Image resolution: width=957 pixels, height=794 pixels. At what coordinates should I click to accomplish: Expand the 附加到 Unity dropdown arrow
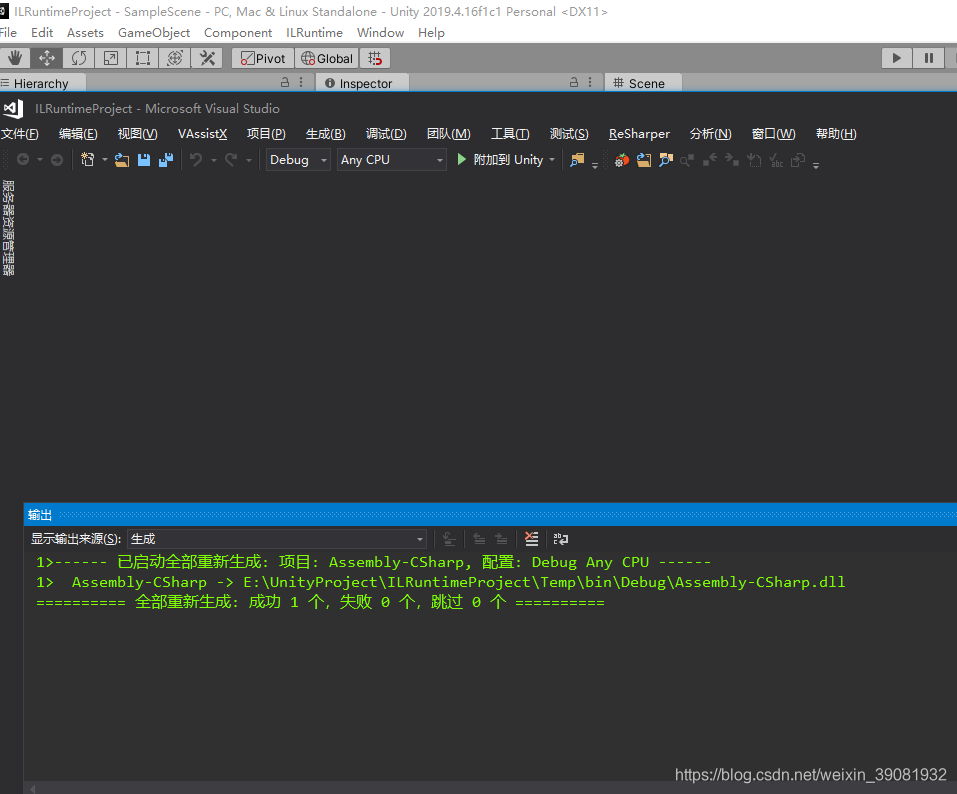click(552, 160)
